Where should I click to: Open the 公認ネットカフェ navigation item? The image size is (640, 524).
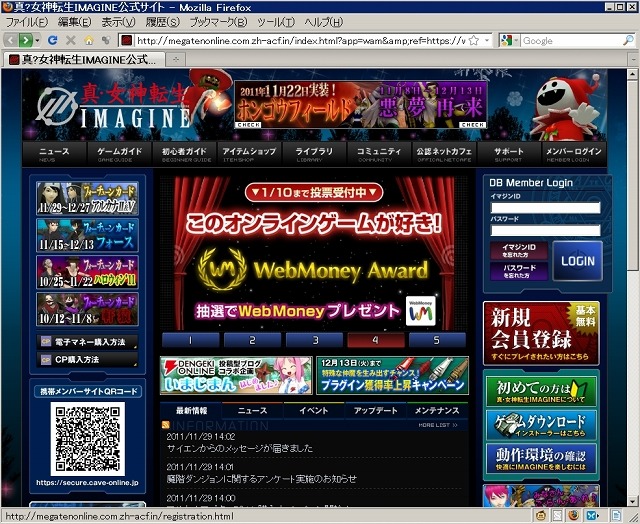click(x=444, y=154)
